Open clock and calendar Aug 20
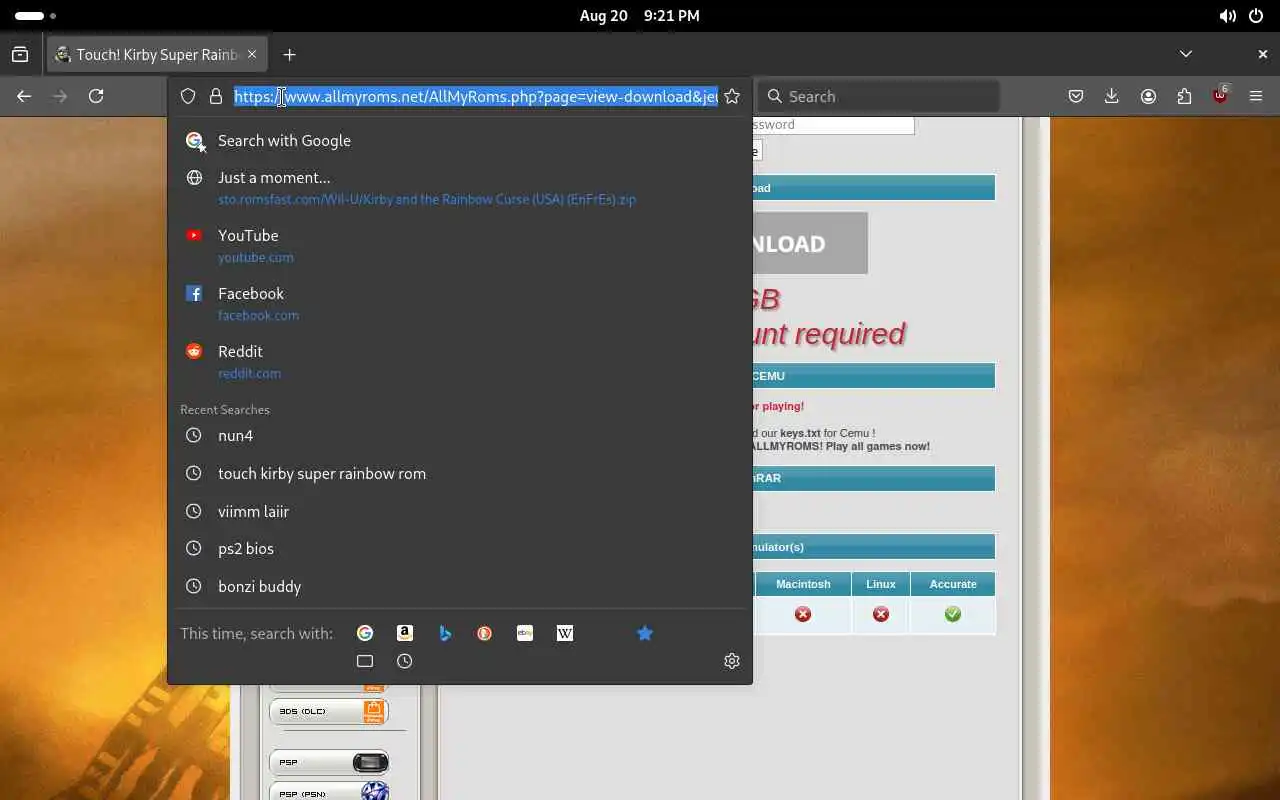This screenshot has width=1280, height=800. (639, 16)
